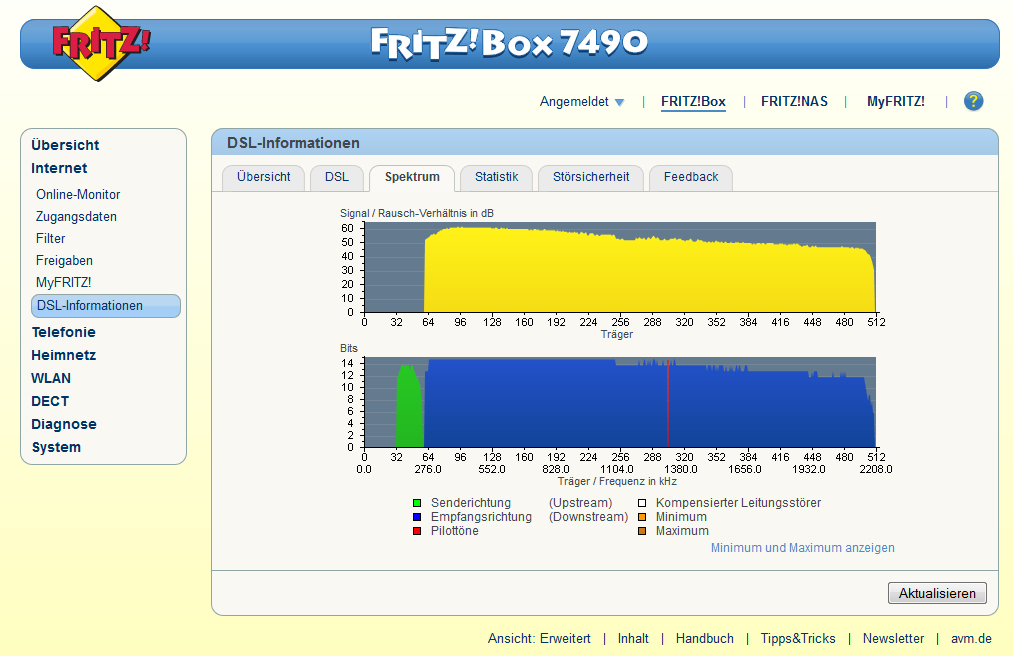Click the '(Downstream)' legend text
The image size is (1013, 656).
point(588,517)
